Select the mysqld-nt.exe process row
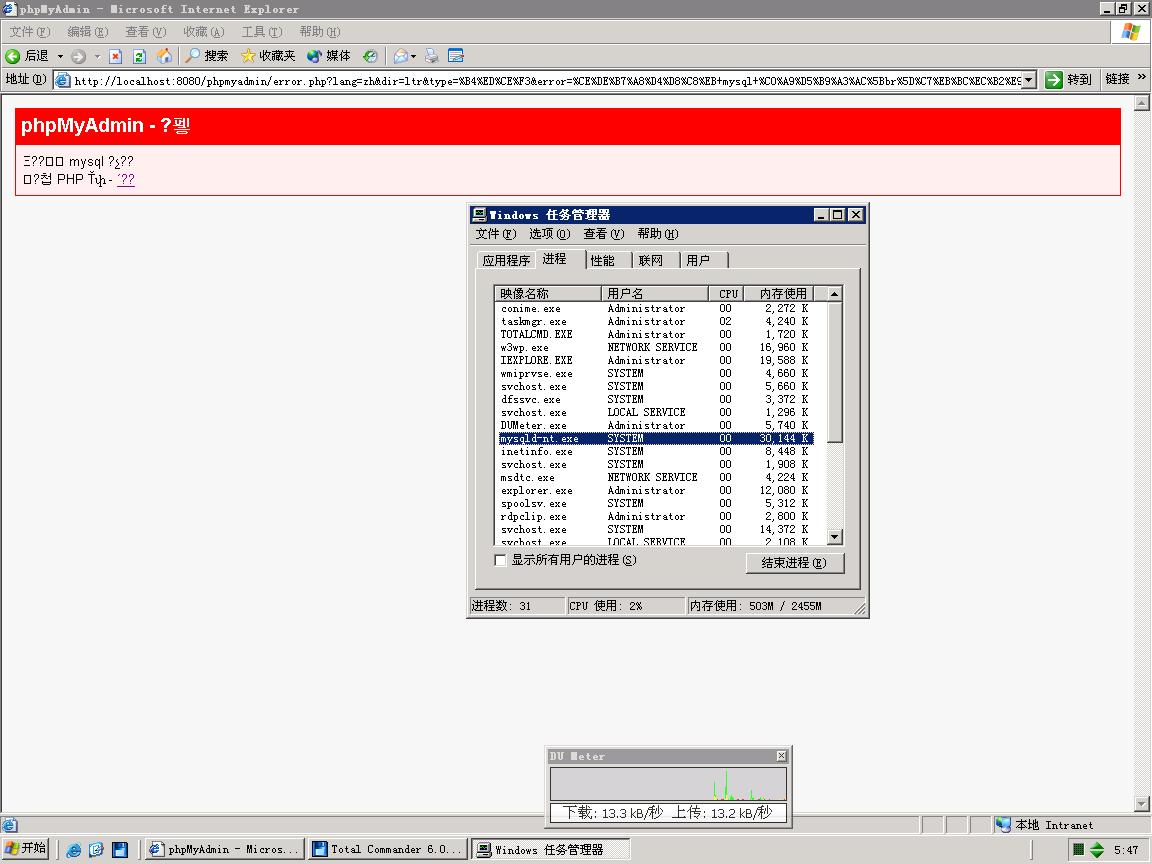The height and width of the screenshot is (864, 1152). coord(655,439)
